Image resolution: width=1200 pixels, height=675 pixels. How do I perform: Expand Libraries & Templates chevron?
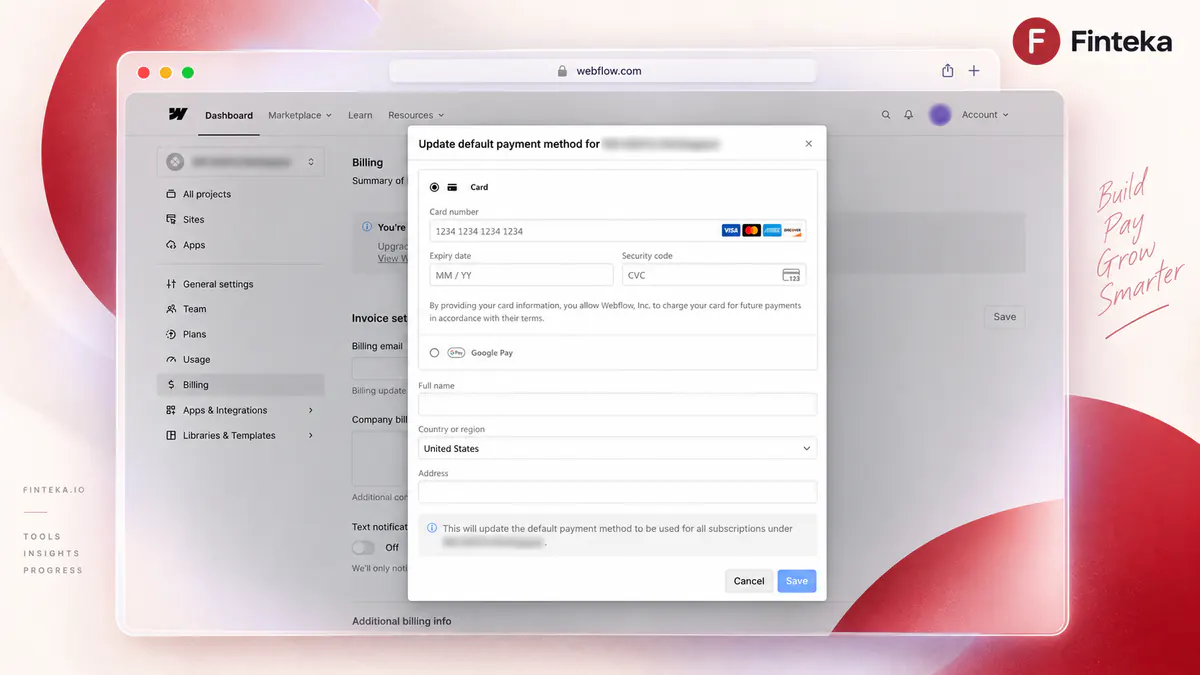[311, 435]
